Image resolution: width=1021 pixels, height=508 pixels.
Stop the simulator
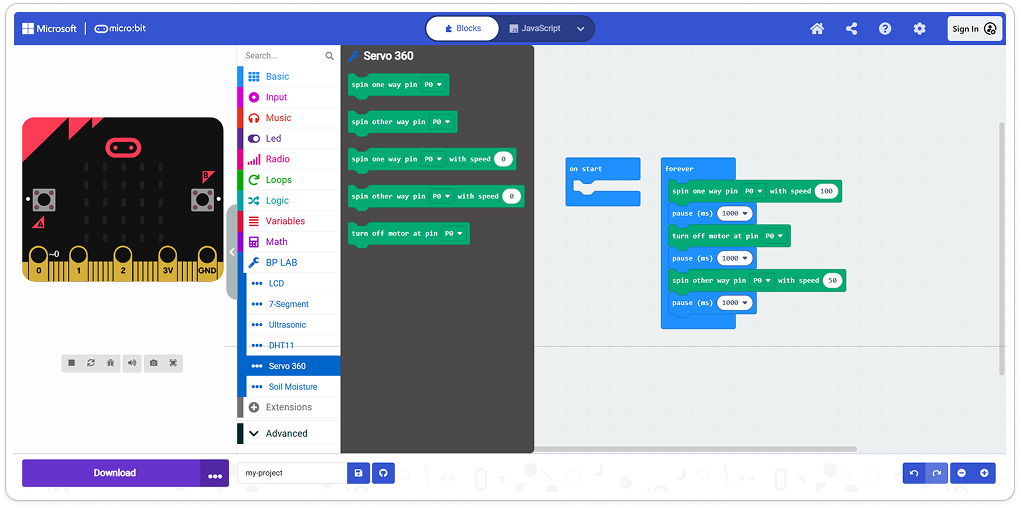coord(72,363)
